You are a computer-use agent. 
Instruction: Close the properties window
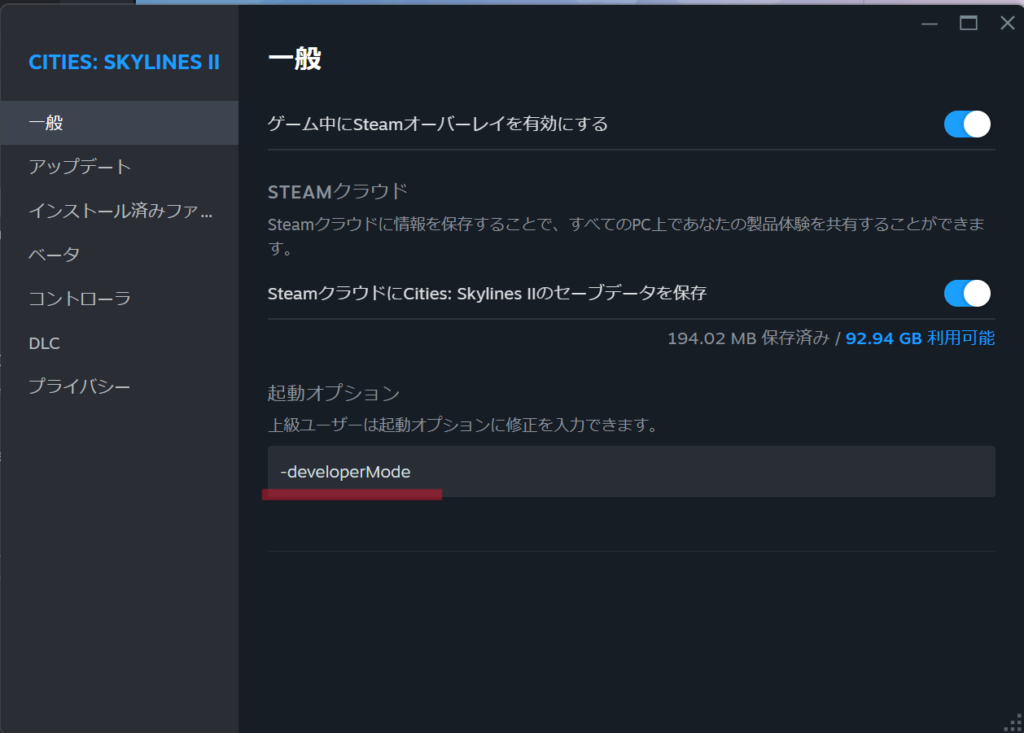pos(1007,24)
